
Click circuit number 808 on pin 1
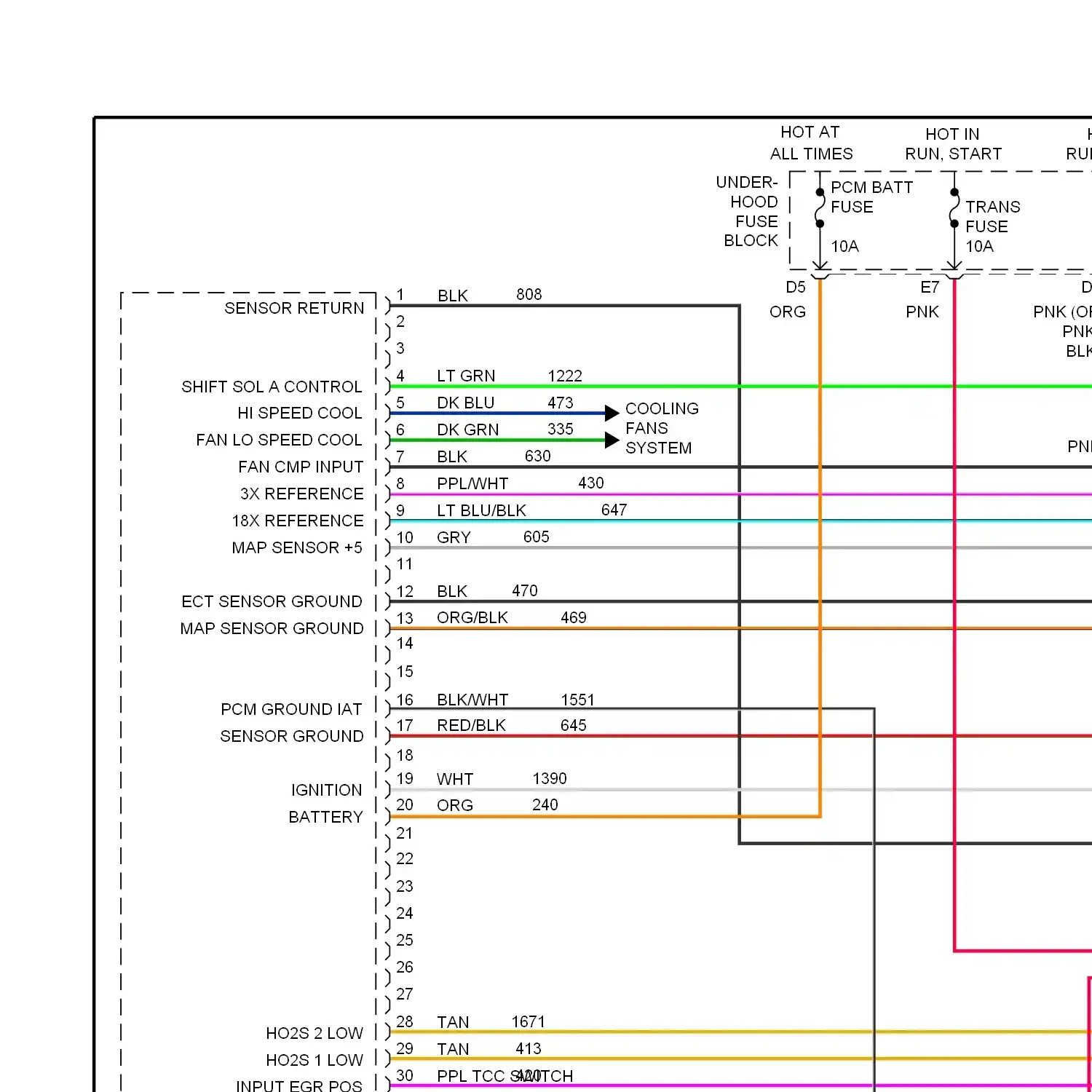[x=529, y=294]
